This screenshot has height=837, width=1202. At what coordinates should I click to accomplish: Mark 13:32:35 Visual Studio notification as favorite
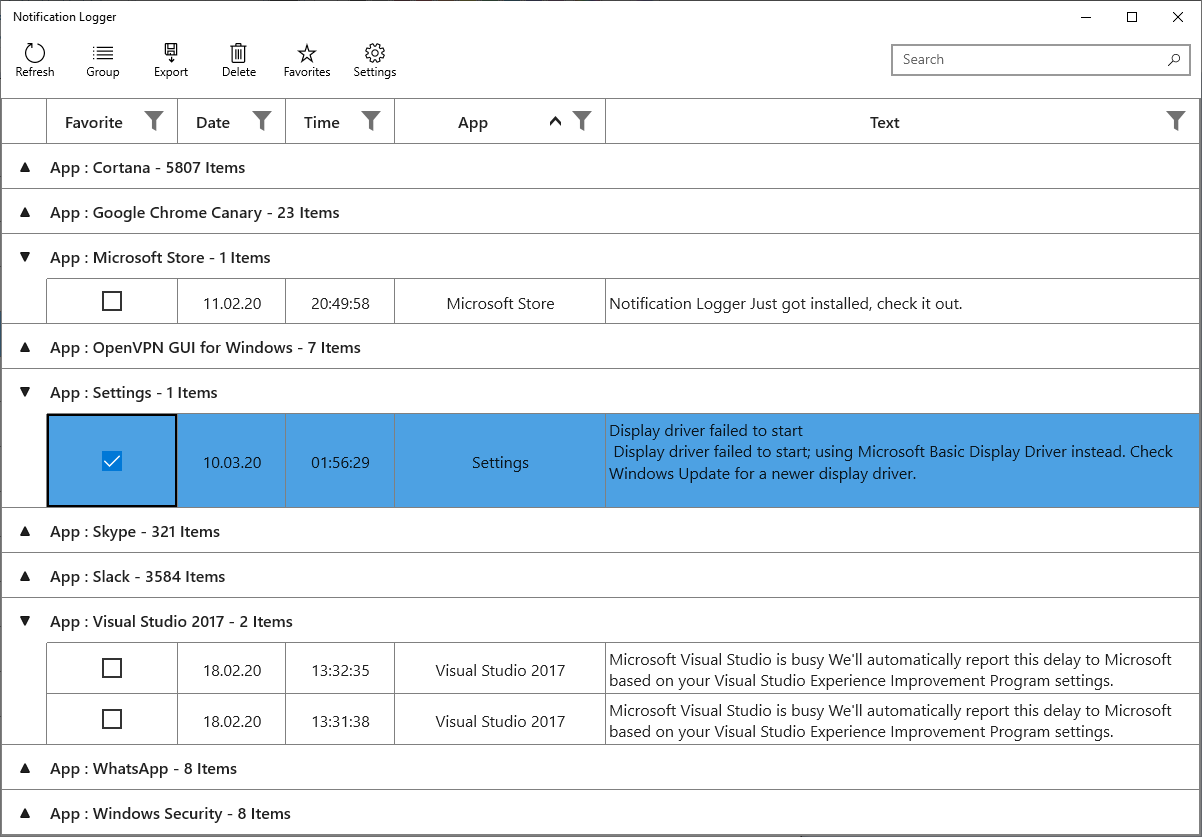112,668
